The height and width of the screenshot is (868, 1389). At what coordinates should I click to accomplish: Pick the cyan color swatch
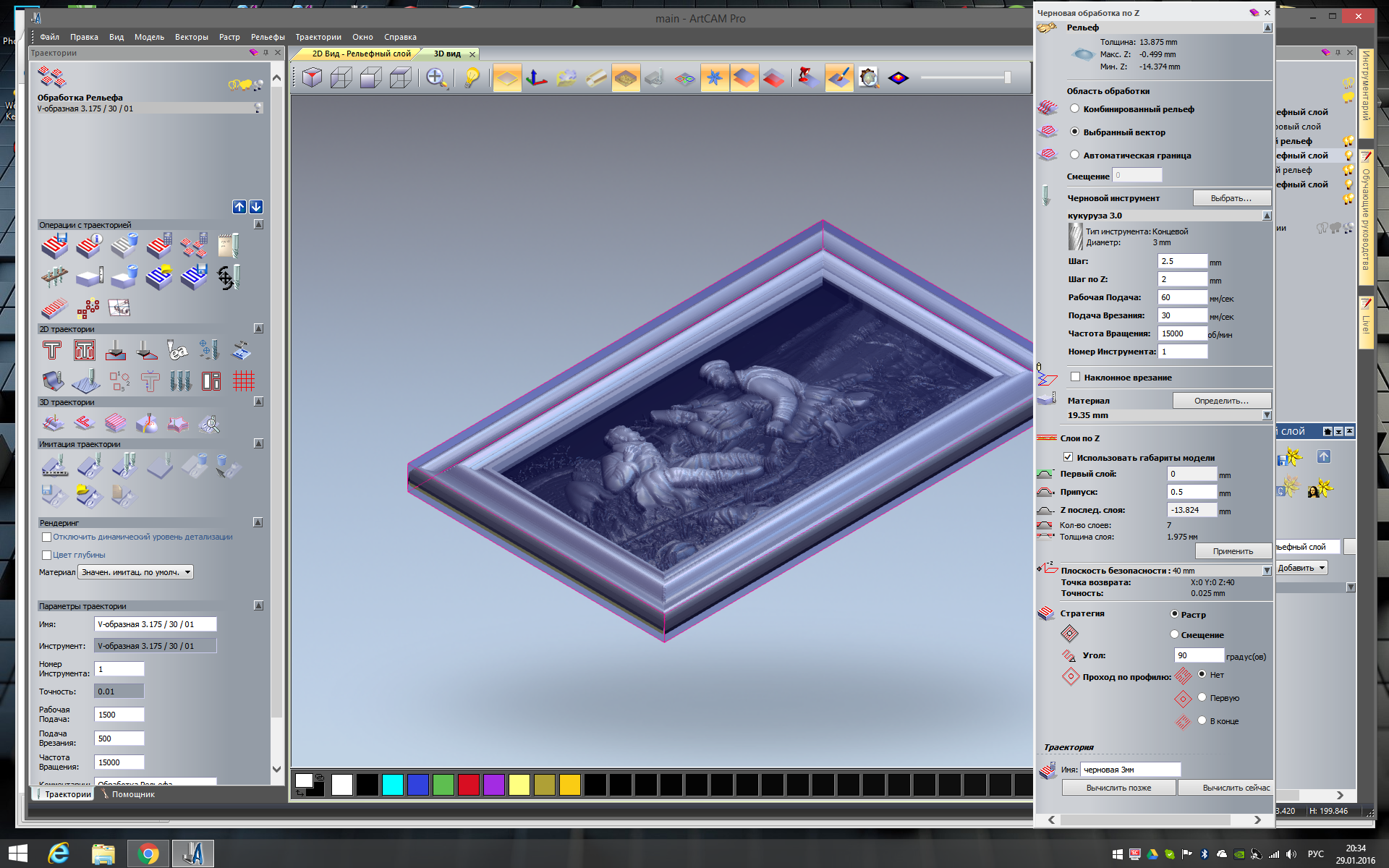click(x=392, y=785)
